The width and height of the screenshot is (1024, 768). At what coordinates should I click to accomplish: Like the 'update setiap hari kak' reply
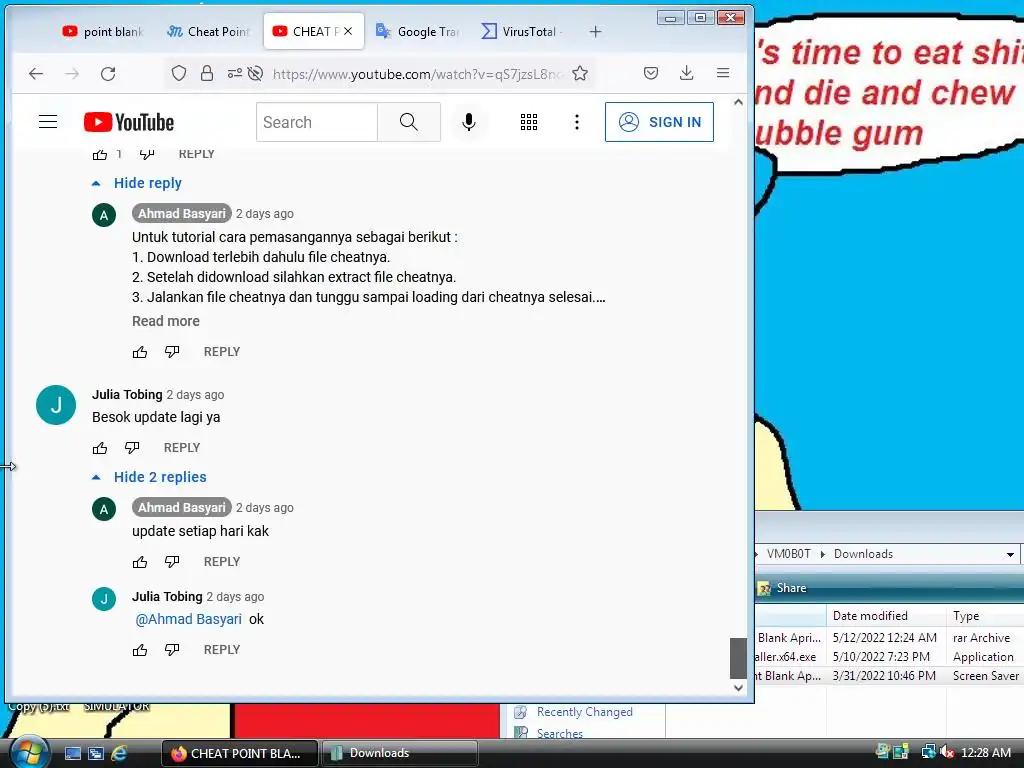point(140,562)
